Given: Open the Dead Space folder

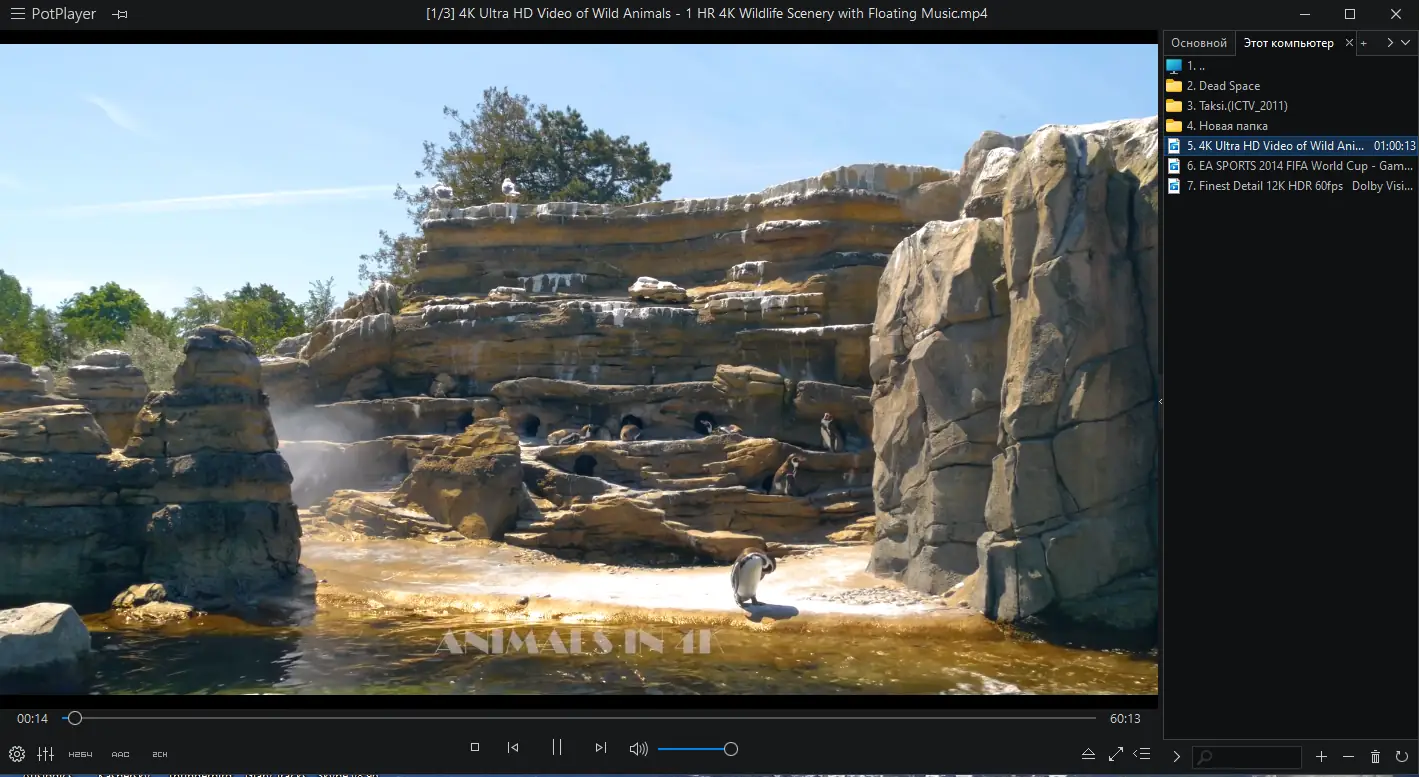Looking at the screenshot, I should (x=1290, y=86).
